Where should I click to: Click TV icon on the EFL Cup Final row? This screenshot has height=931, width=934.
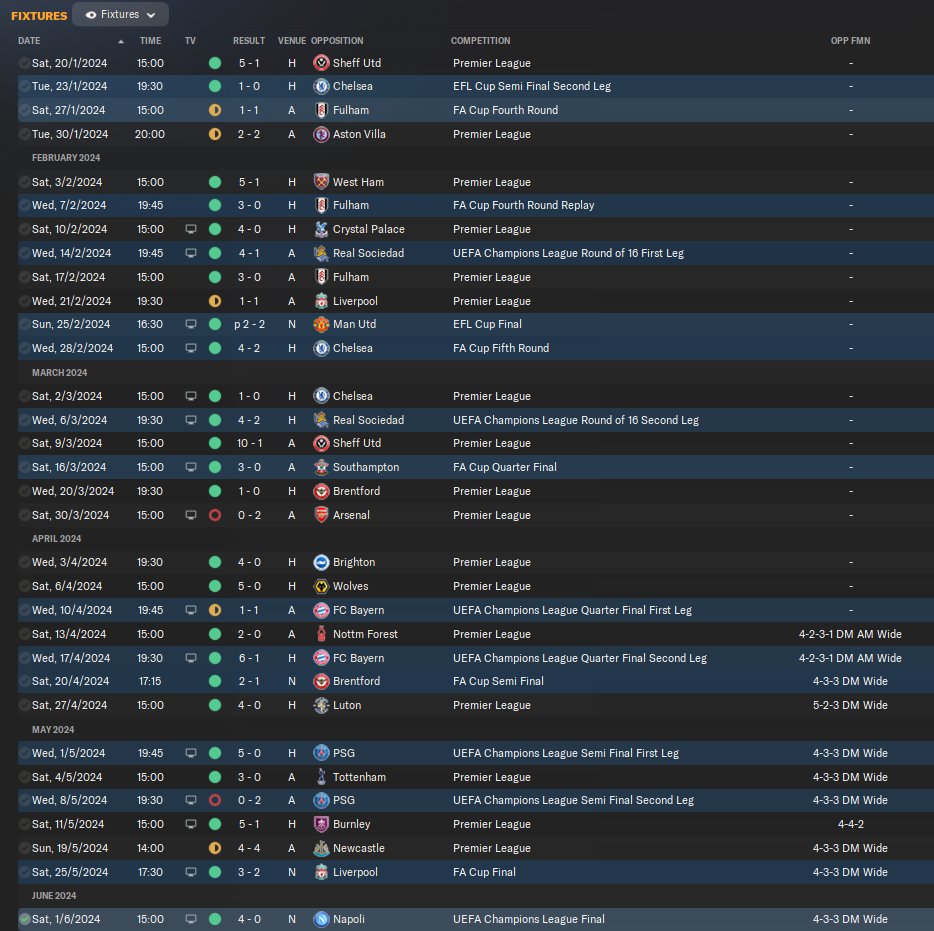(191, 324)
